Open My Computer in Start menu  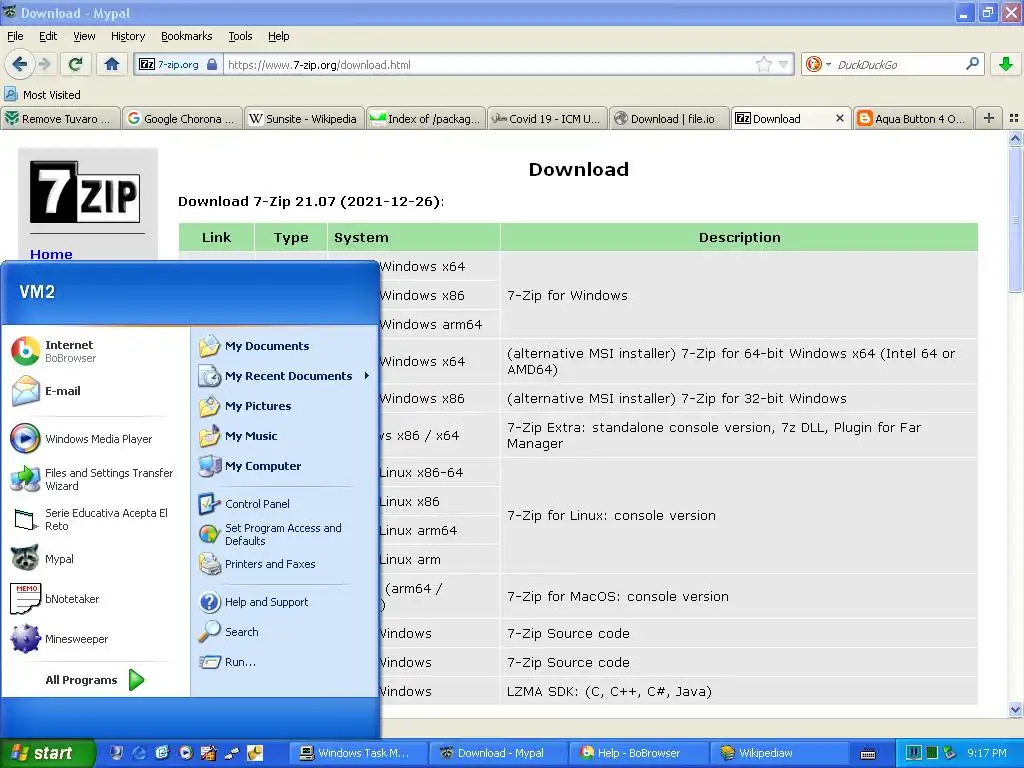pos(284,466)
